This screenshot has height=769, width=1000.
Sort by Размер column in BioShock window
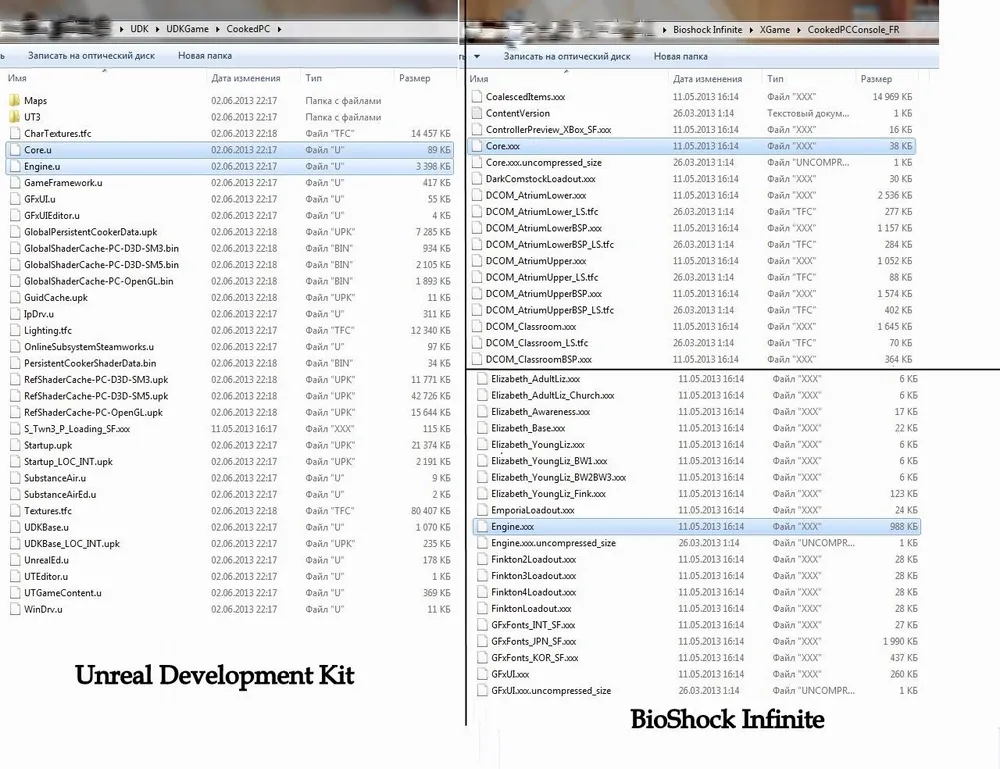click(x=876, y=79)
